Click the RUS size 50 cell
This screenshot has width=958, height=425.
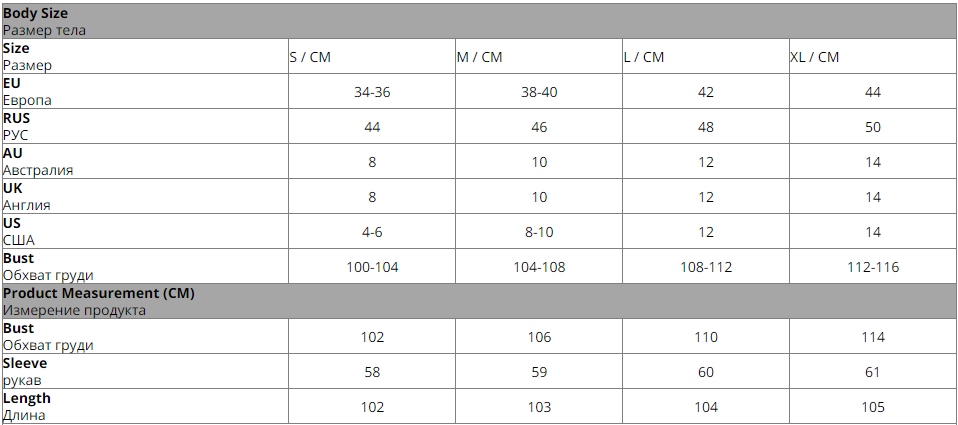coord(873,127)
